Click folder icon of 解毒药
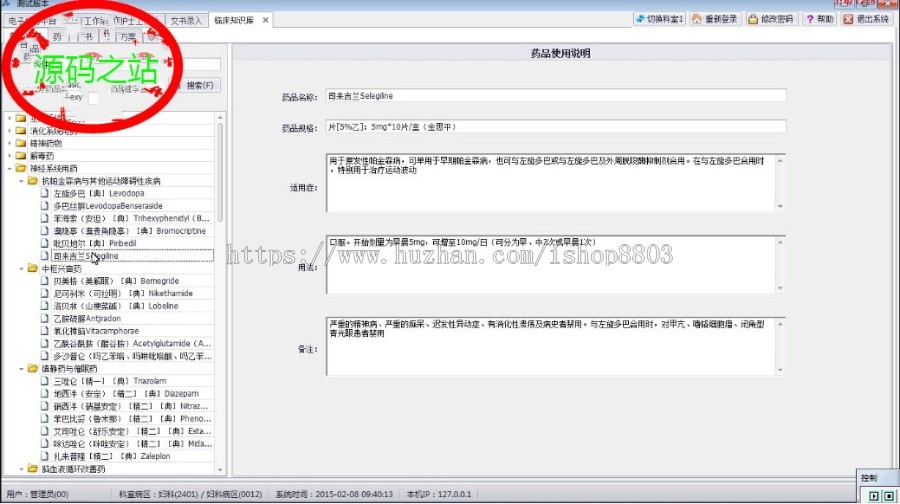Viewport: 900px width, 504px height. click(21, 156)
